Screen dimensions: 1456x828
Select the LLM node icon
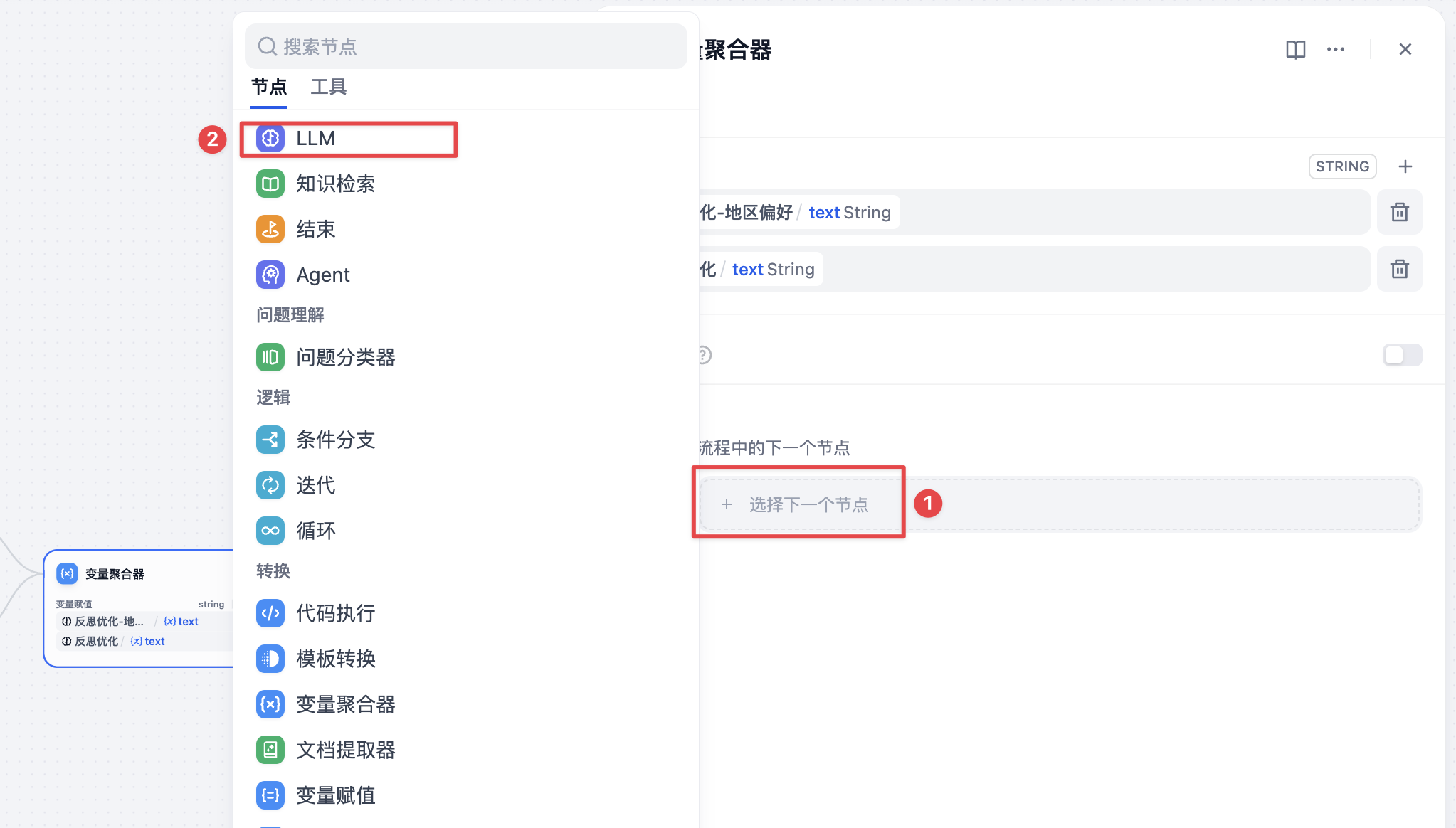(270, 138)
